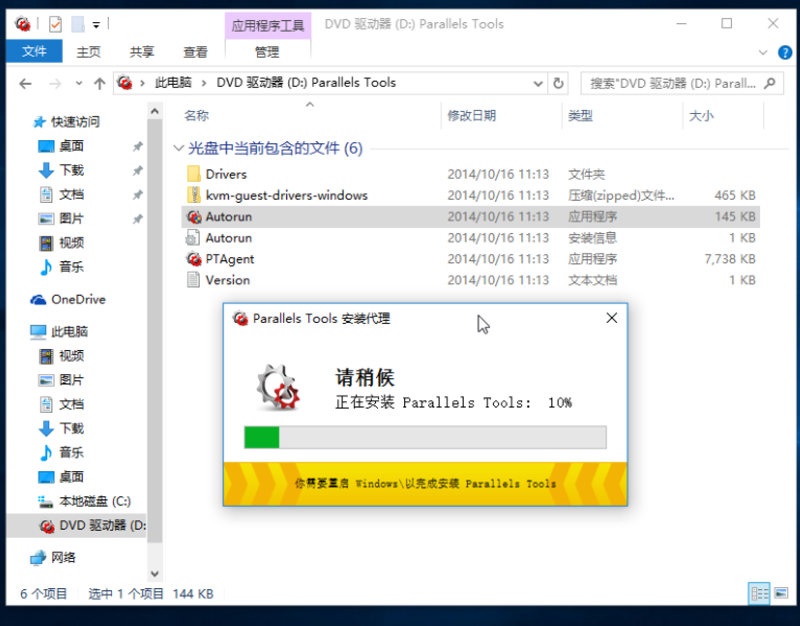Expand the ribbon with the chevron
This screenshot has height=626, width=800.
[763, 52]
